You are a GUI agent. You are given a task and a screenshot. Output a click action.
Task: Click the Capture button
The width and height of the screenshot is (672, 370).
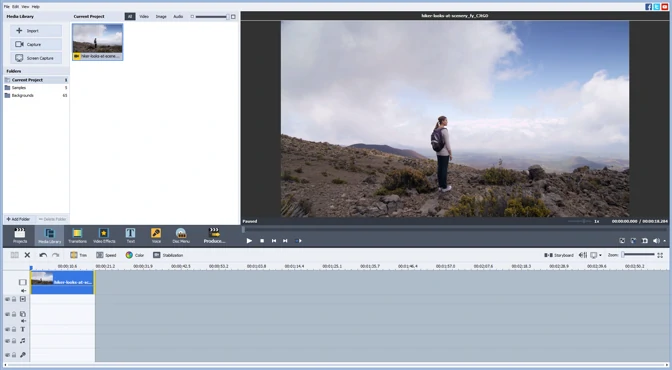click(x=36, y=44)
